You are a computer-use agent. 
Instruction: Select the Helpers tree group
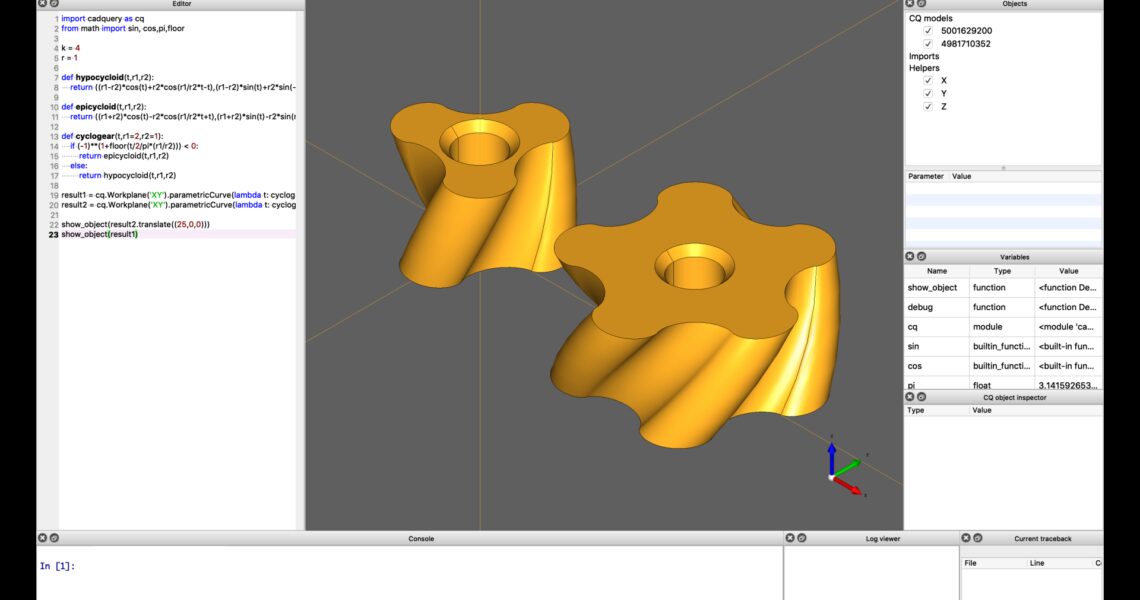924,68
